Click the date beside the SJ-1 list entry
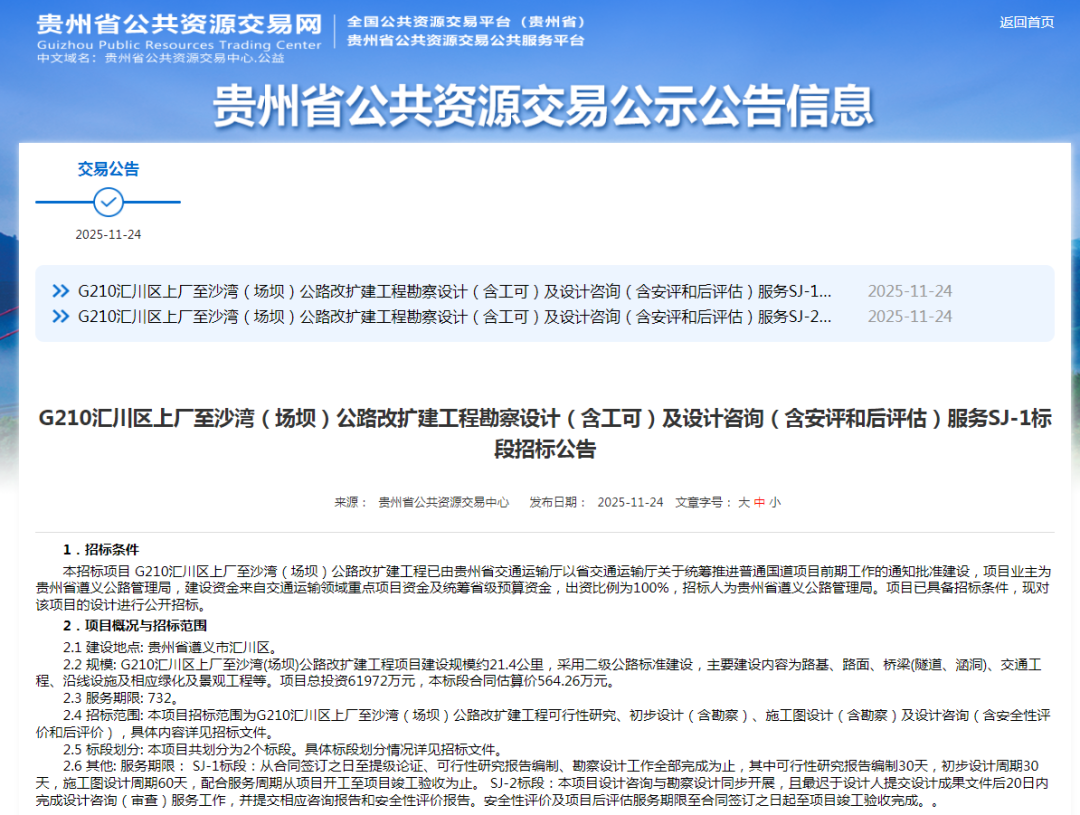The image size is (1080, 815). pos(909,292)
